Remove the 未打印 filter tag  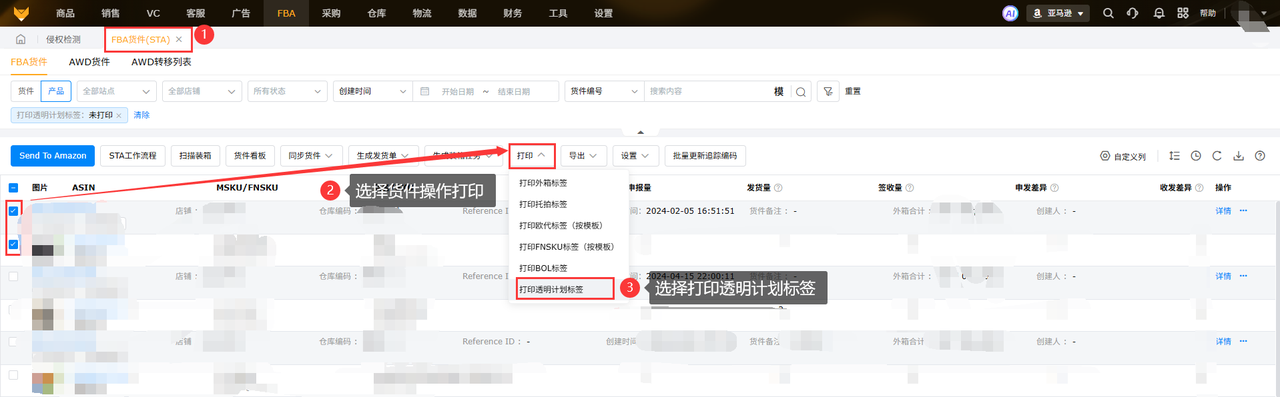click(x=119, y=115)
